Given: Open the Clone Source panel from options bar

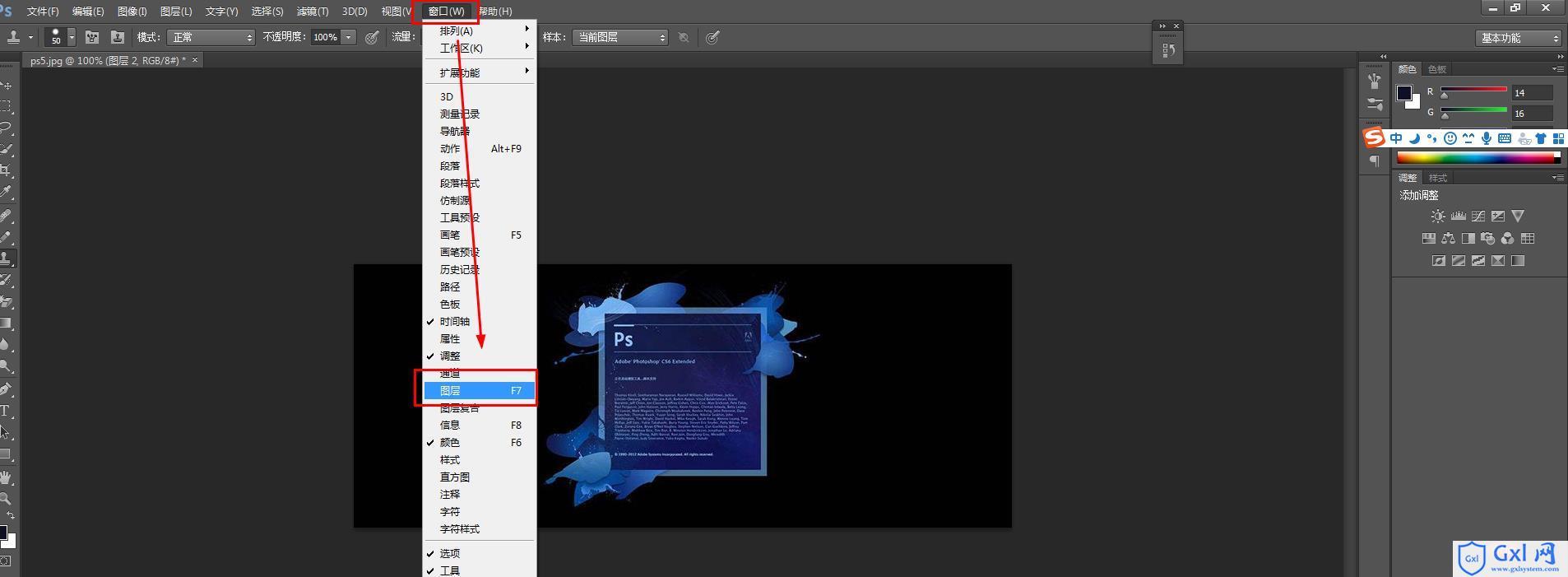Looking at the screenshot, I should pyautogui.click(x=118, y=37).
